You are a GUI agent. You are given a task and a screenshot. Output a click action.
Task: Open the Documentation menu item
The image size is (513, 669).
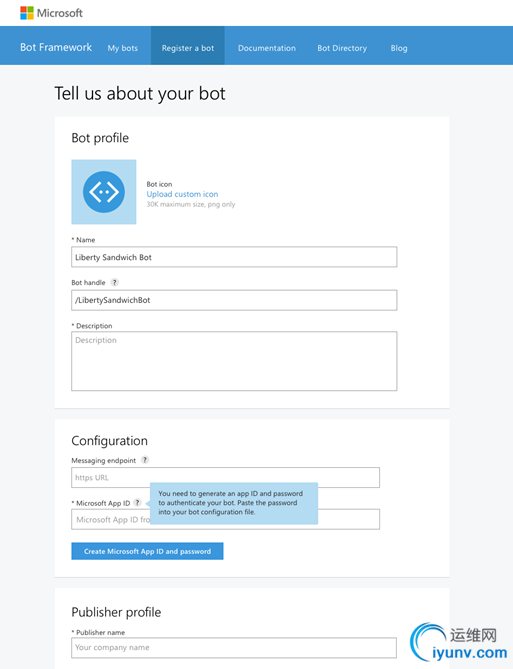pyautogui.click(x=267, y=48)
